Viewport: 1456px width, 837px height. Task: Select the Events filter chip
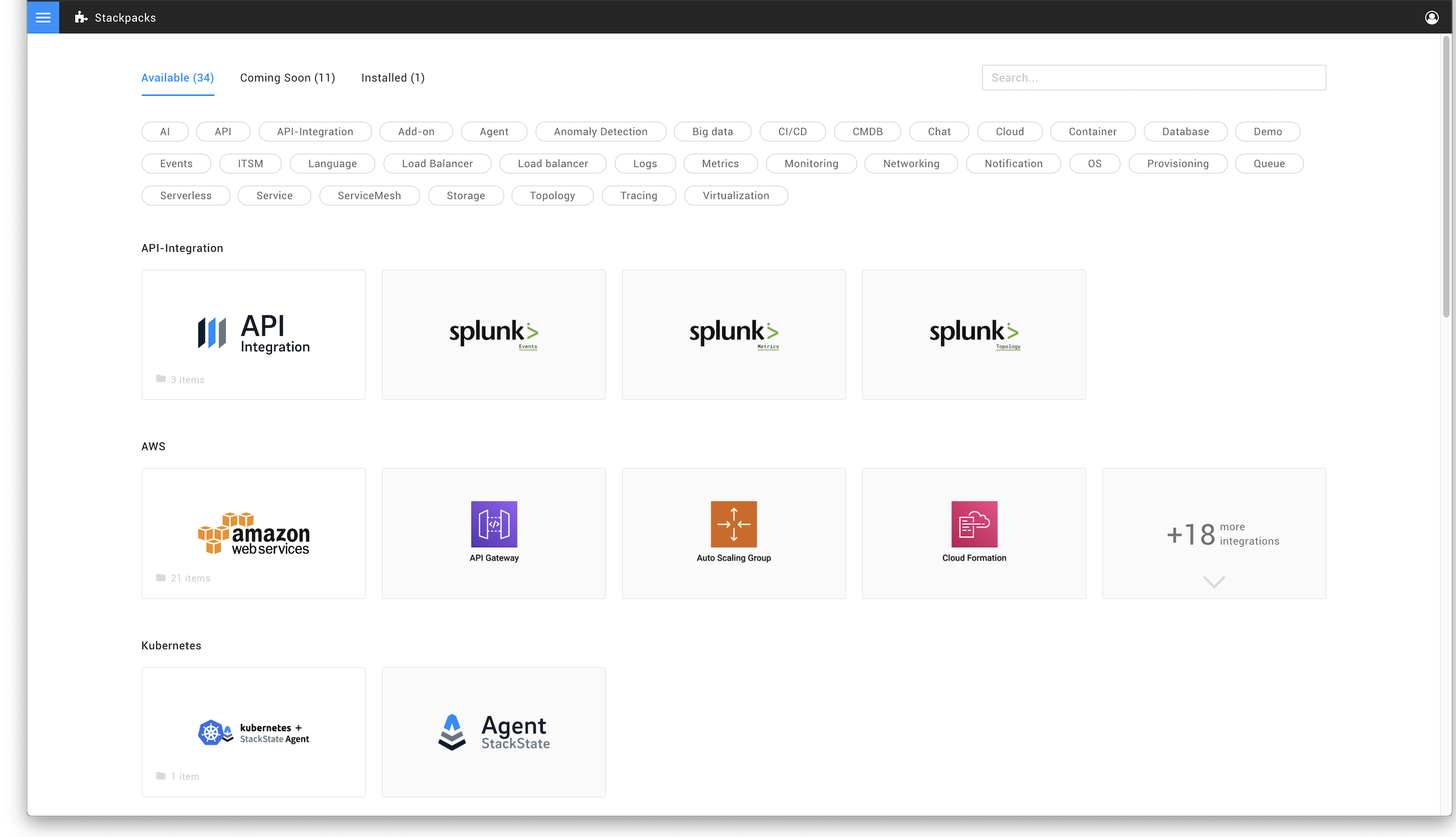(x=176, y=164)
